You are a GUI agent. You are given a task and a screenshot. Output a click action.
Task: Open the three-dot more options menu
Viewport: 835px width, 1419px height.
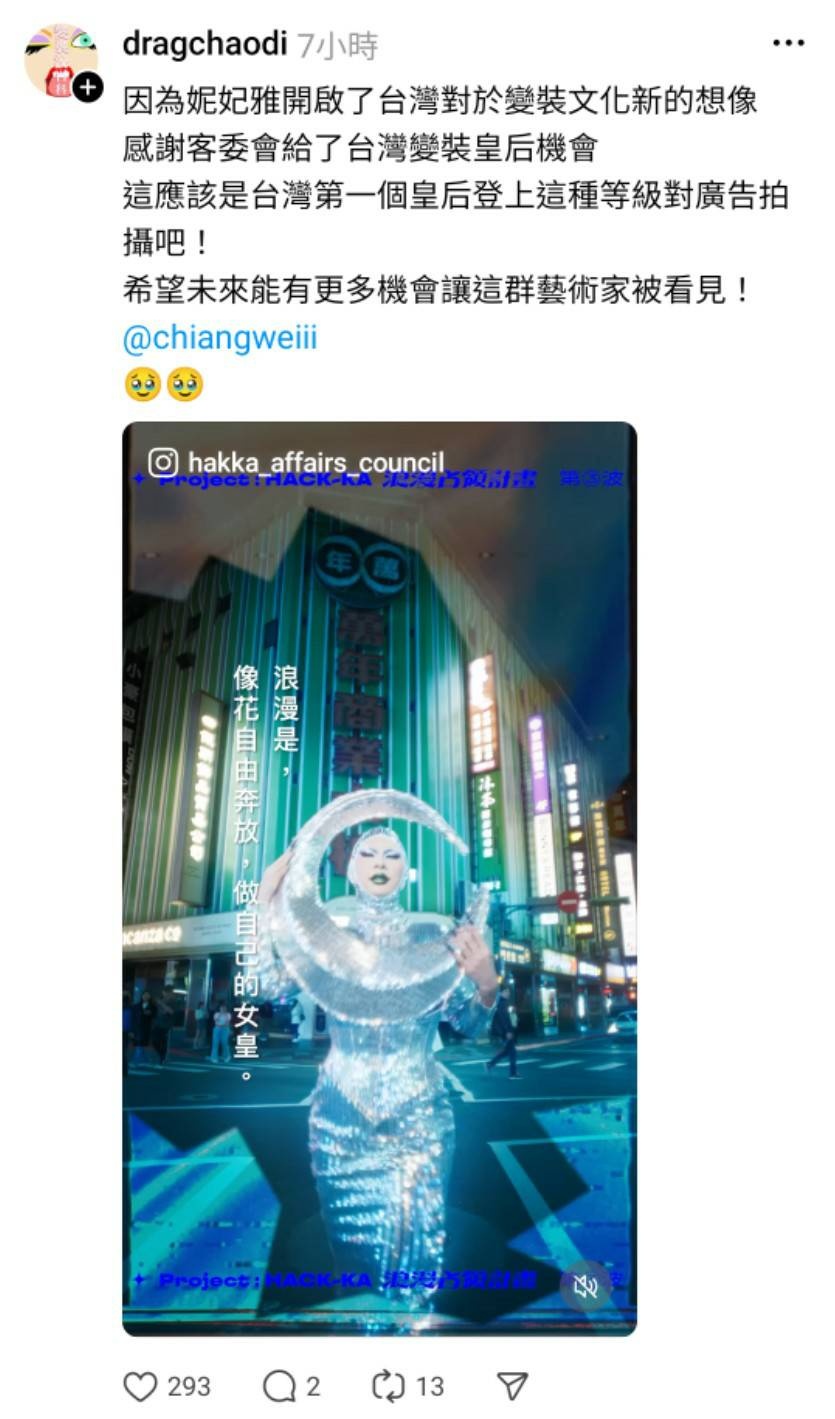788,43
